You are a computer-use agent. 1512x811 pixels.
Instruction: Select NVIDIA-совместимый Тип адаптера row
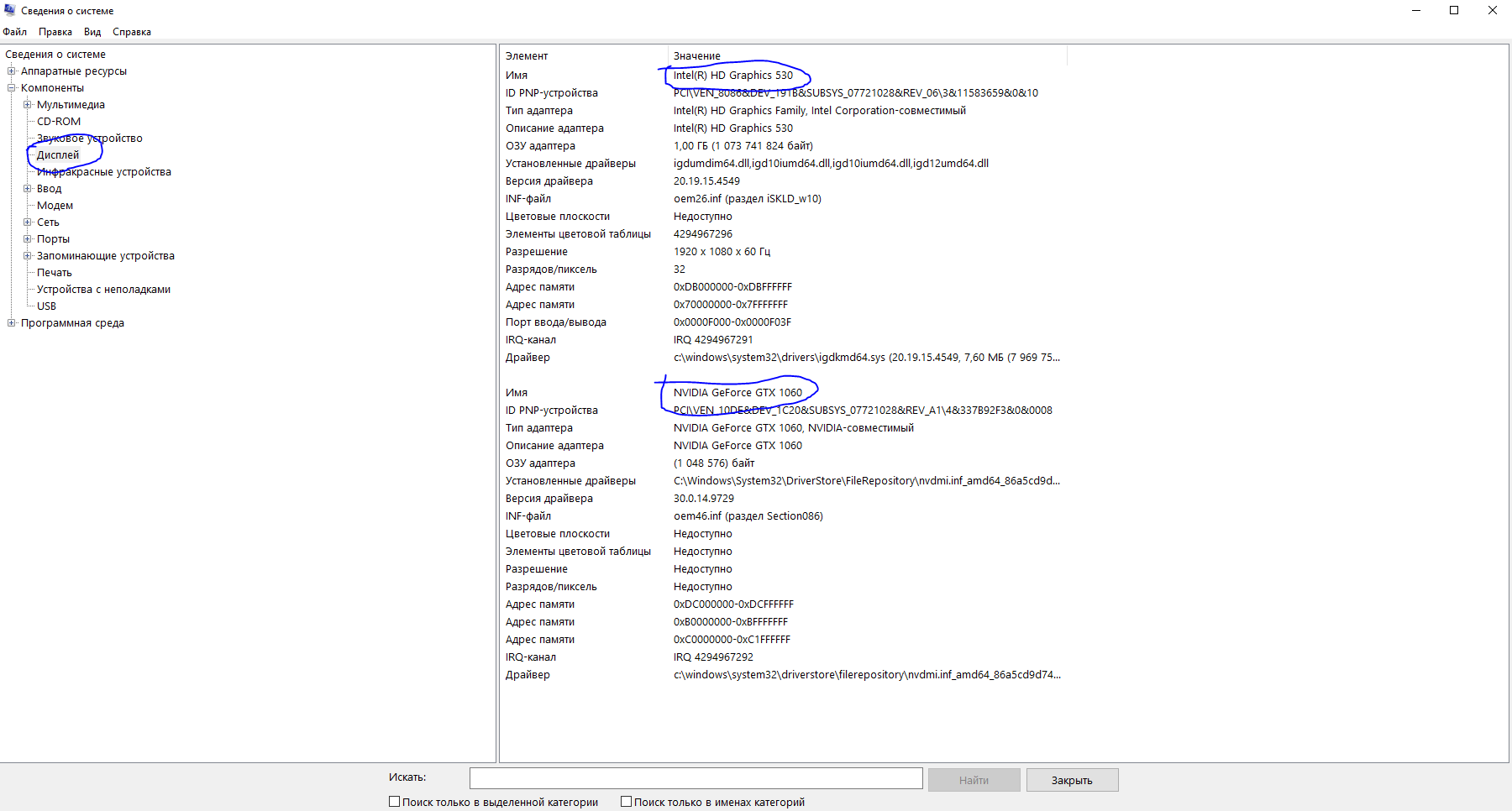[x=781, y=428]
